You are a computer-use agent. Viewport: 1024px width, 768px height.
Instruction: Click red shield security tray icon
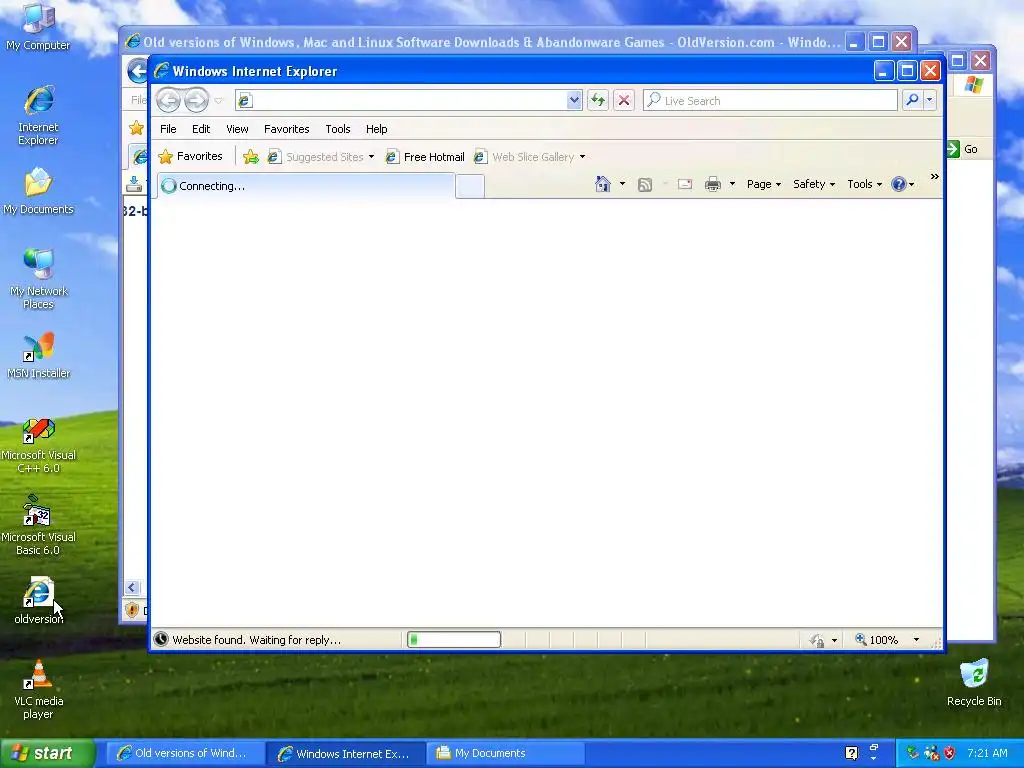949,753
